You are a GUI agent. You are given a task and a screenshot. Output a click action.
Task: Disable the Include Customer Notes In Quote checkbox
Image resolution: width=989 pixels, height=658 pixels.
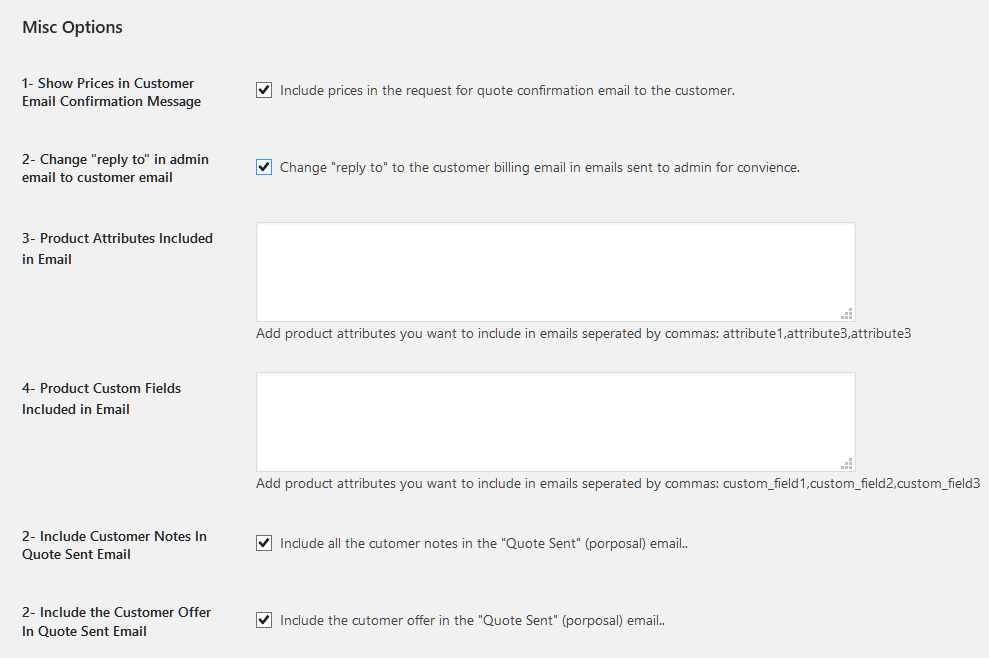[x=264, y=543]
